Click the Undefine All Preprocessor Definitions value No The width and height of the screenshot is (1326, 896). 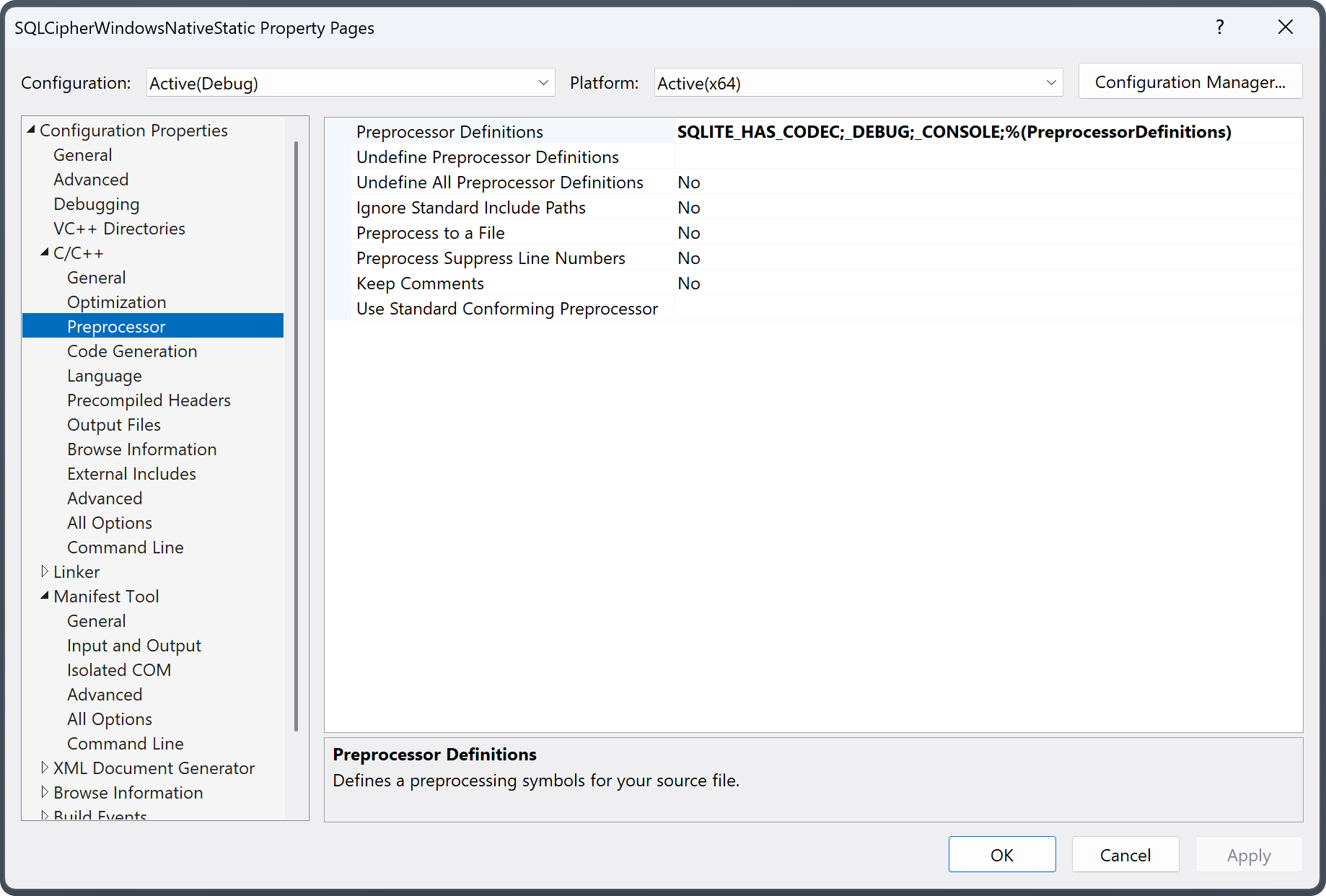point(988,182)
